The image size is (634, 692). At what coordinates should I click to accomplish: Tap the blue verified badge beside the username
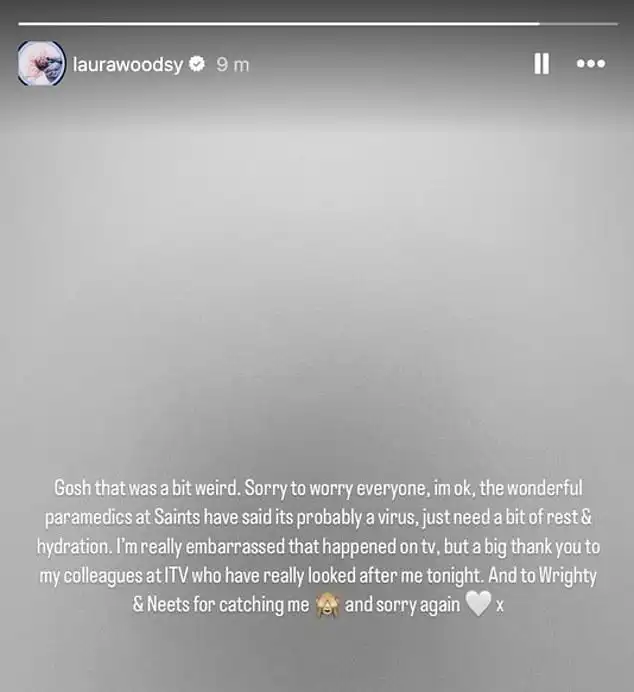(x=197, y=64)
